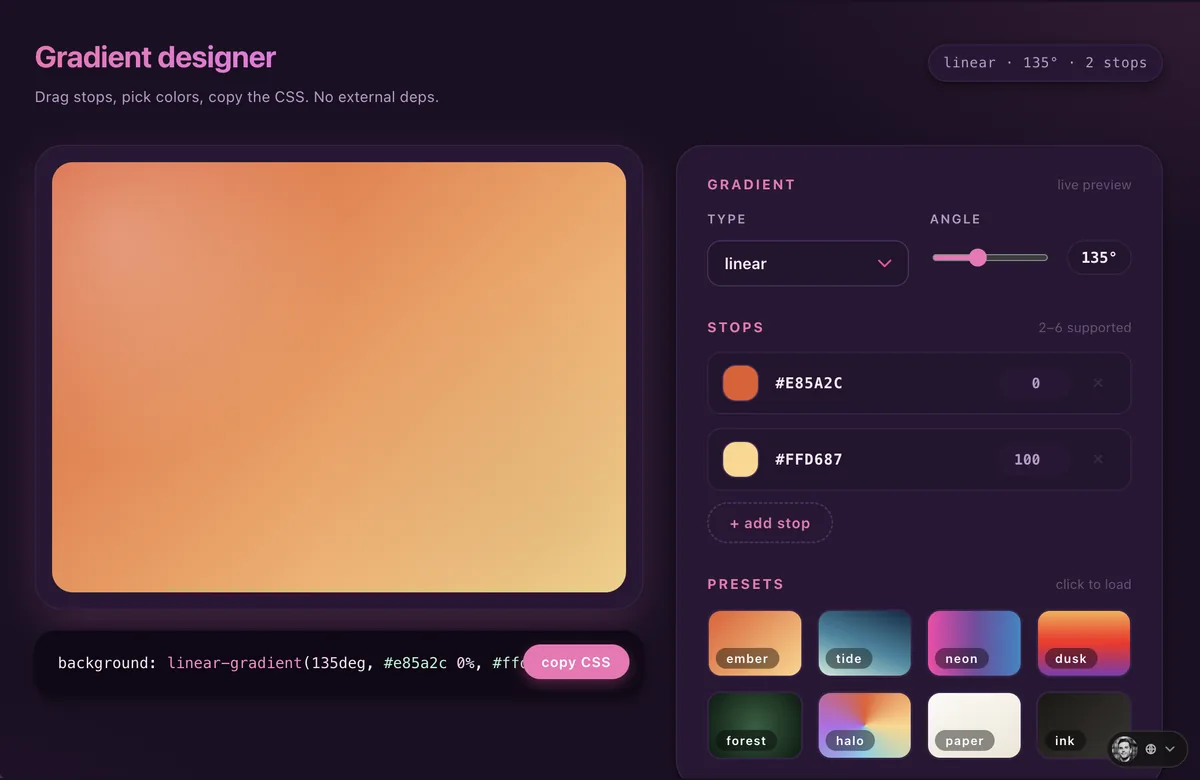Remove the #E85A2C stop with the x icon
The height and width of the screenshot is (780, 1200).
tap(1098, 383)
